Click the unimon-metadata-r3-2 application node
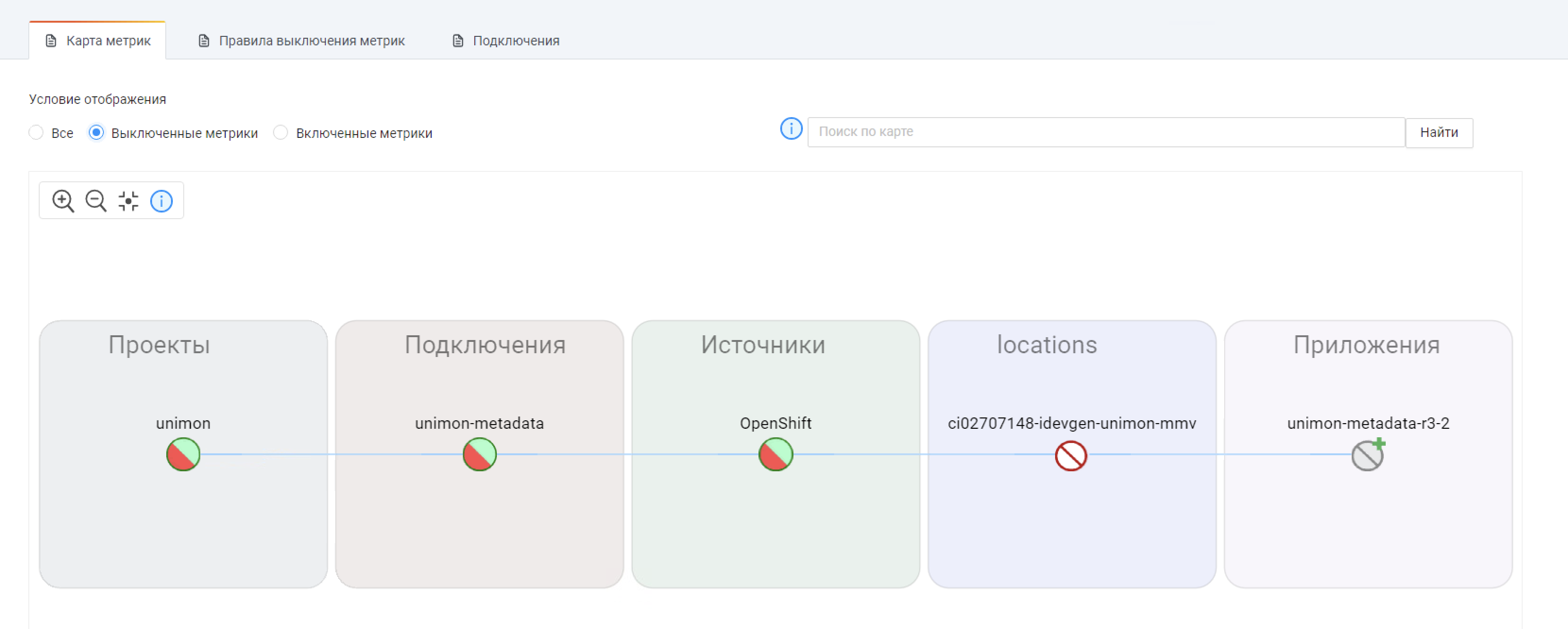This screenshot has height=629, width=1568. click(1367, 456)
